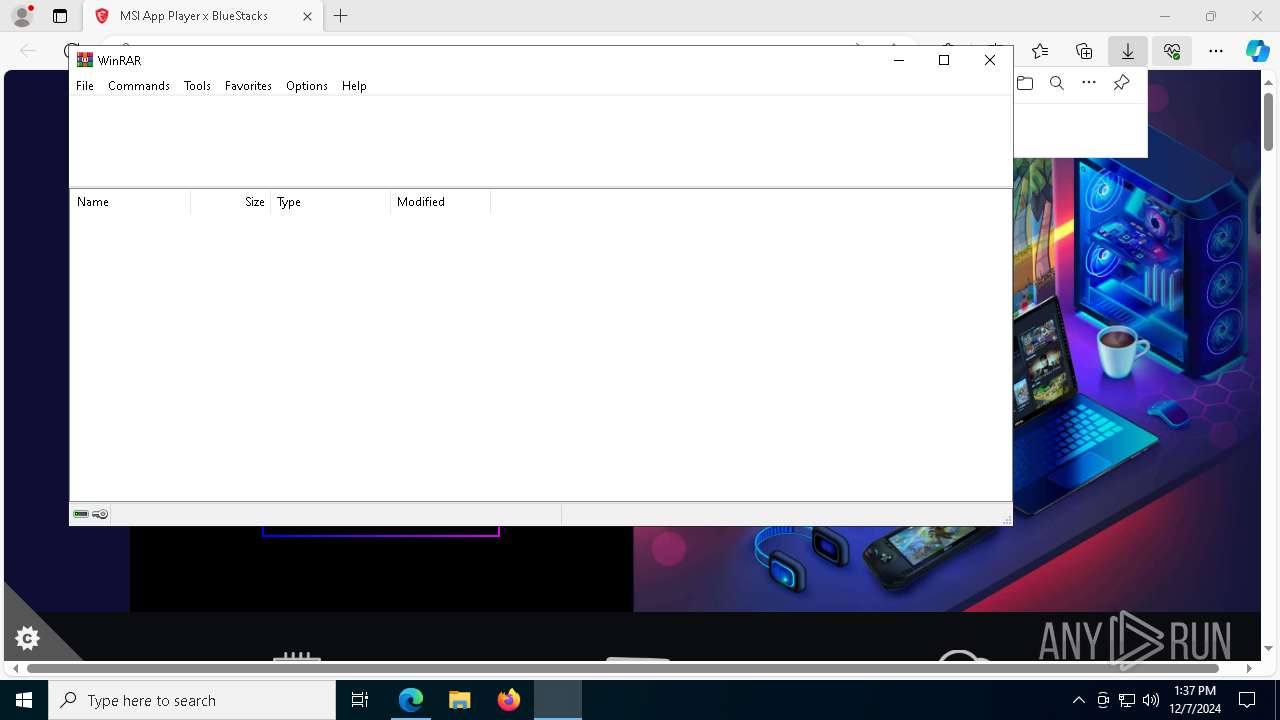Close the WinRAR window
This screenshot has height=720, width=1280.
pos(990,60)
